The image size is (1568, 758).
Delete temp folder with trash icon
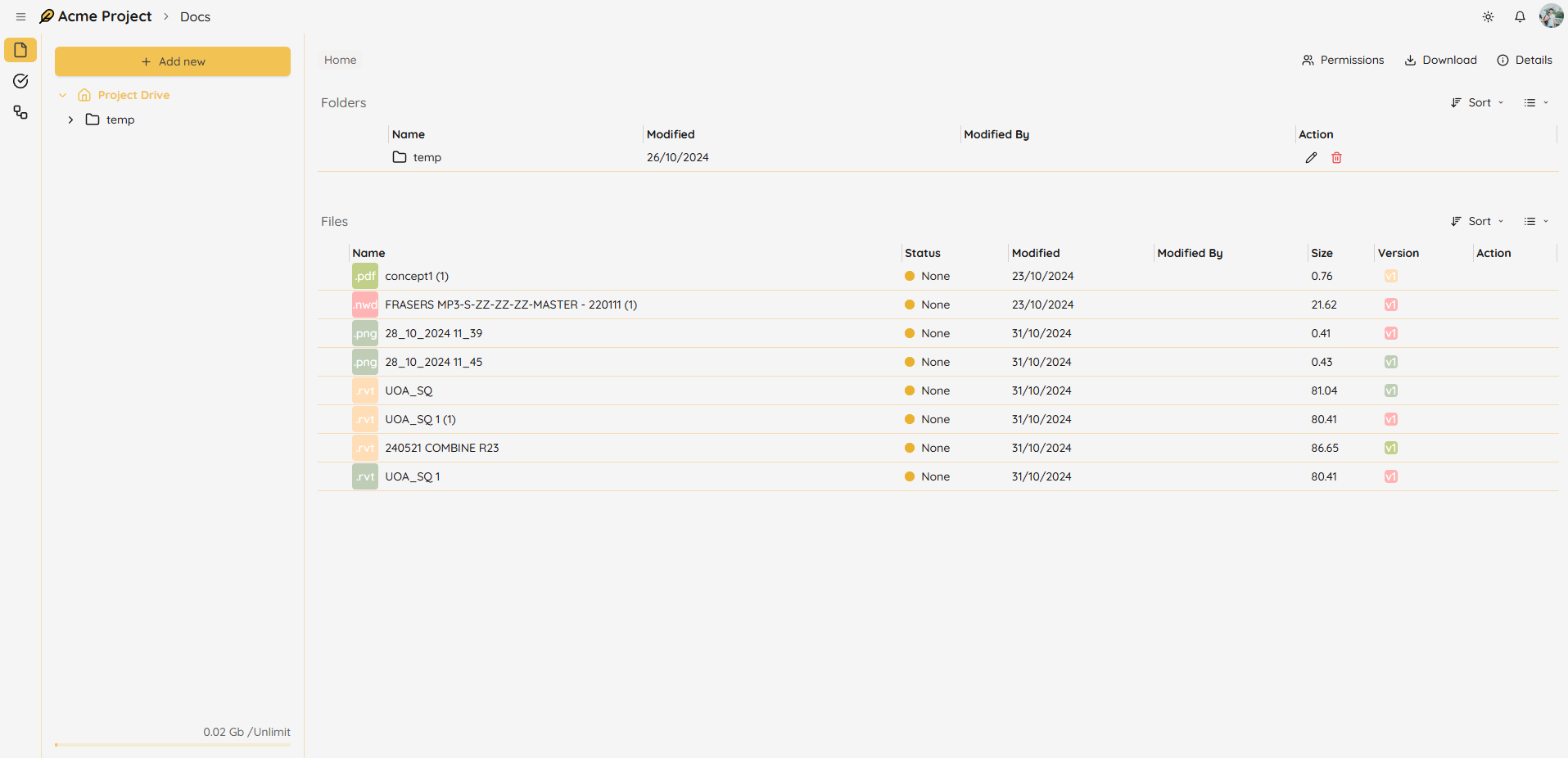(1336, 158)
